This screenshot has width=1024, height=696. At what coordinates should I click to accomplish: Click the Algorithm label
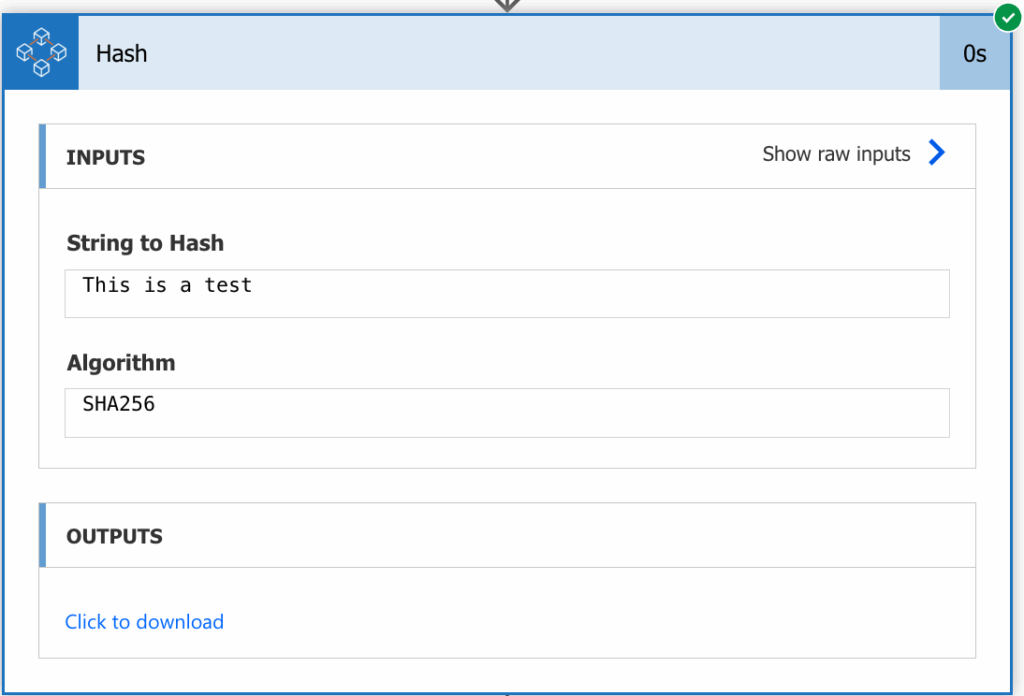click(x=121, y=362)
